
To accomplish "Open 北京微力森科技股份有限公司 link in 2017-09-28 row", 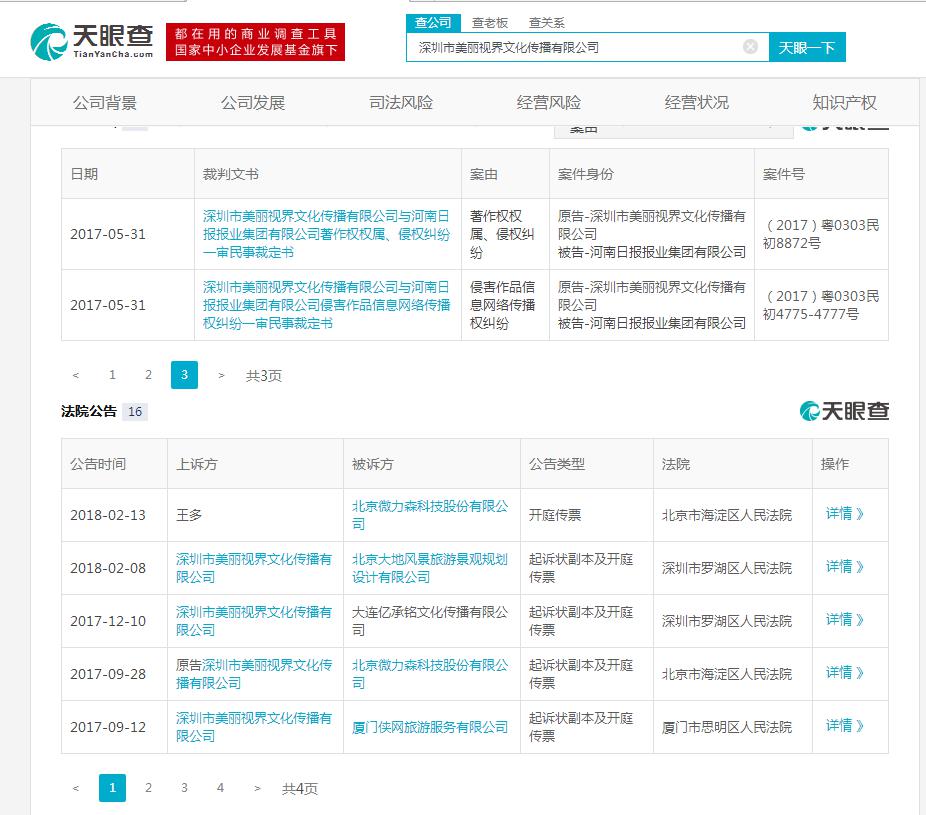I will click(430, 674).
